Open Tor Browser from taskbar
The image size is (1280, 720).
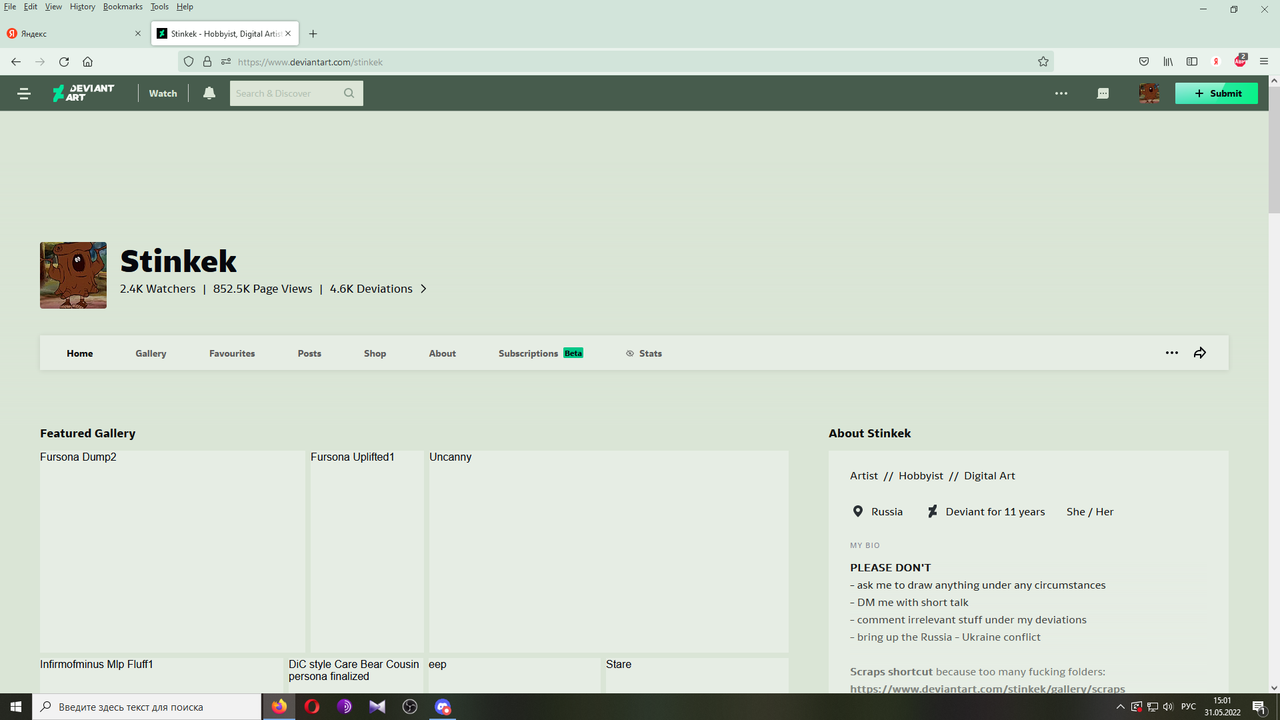pos(345,707)
